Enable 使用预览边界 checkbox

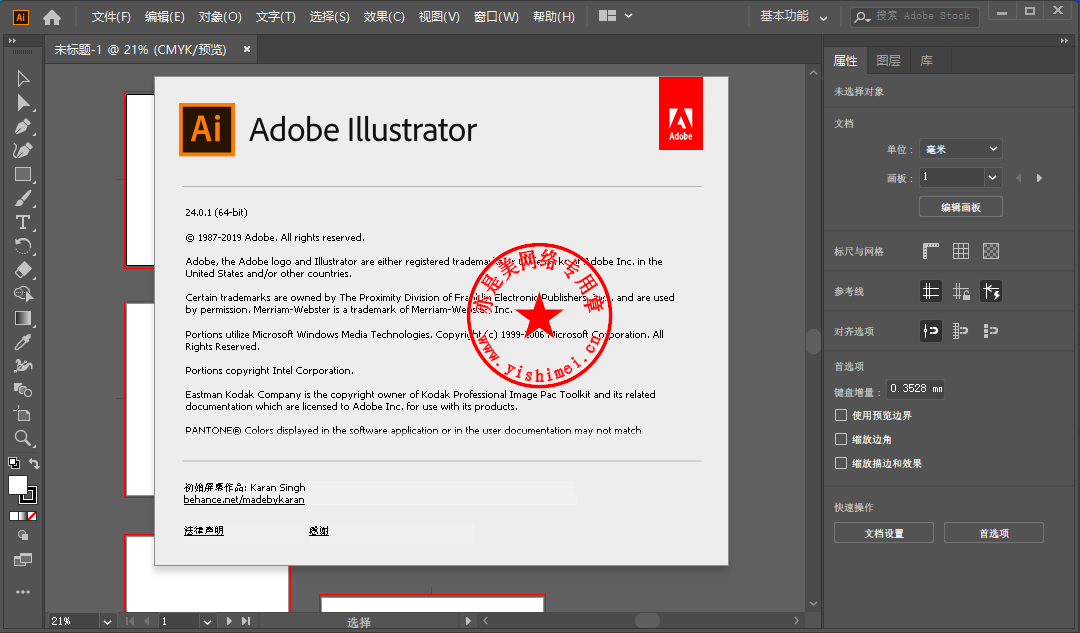pos(840,415)
